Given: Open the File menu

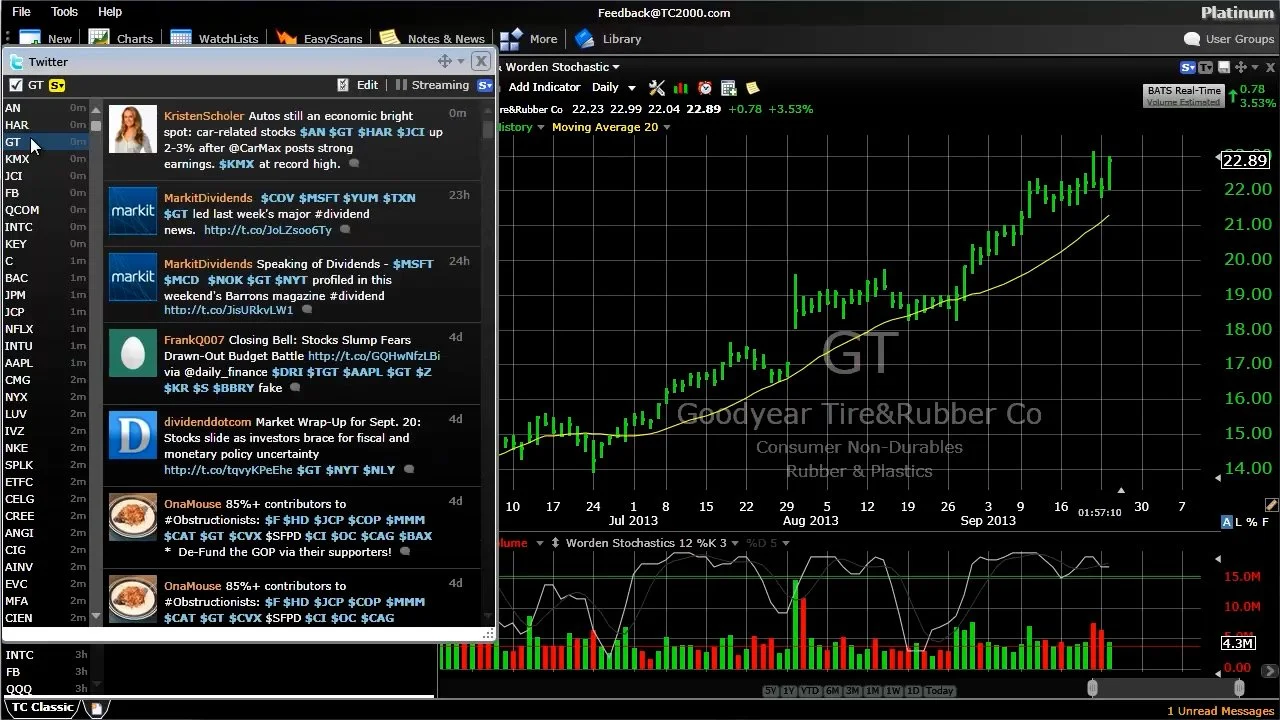Looking at the screenshot, I should click(x=21, y=12).
